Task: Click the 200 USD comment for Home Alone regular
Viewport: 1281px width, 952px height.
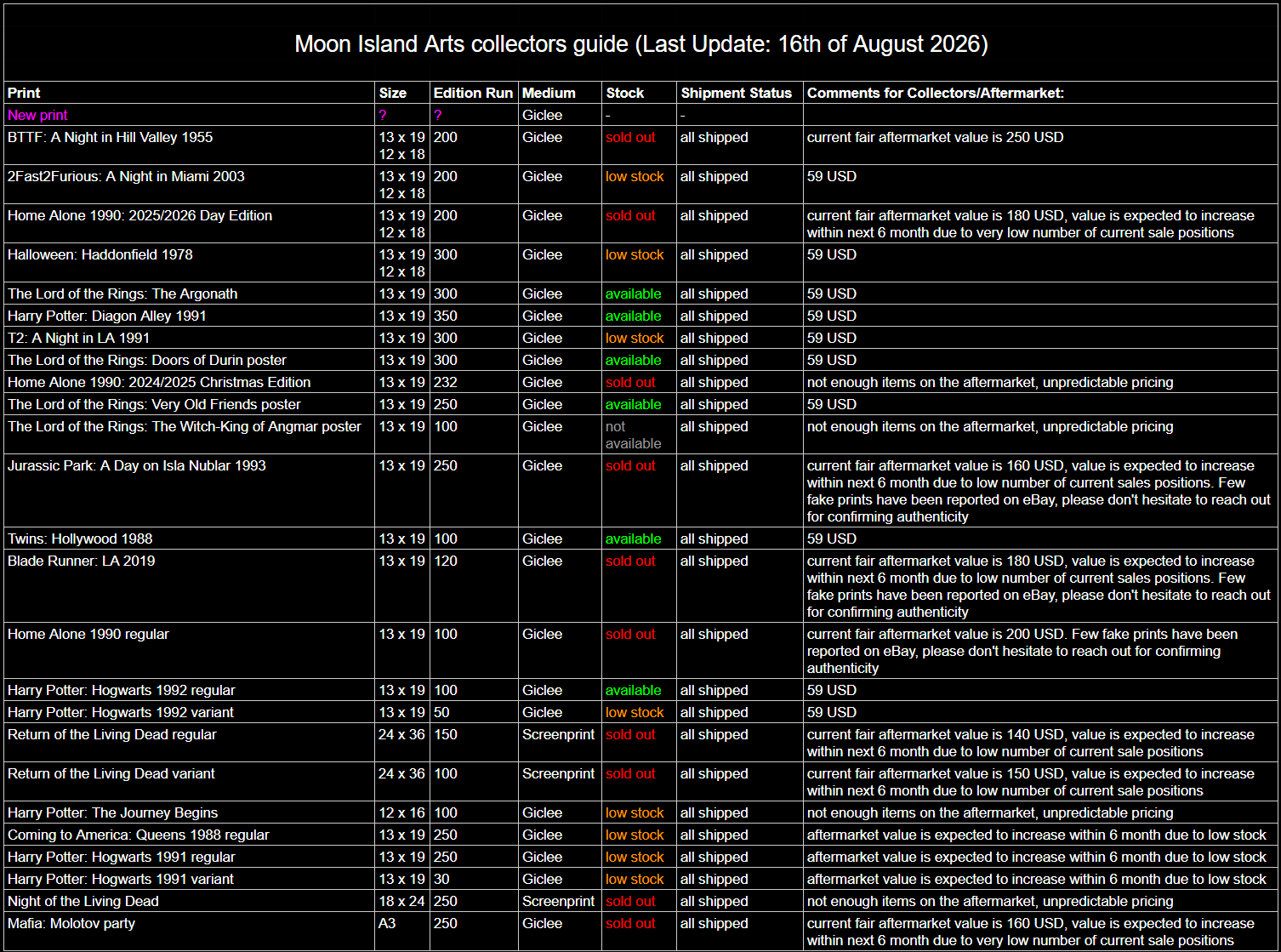Action: tap(1024, 651)
